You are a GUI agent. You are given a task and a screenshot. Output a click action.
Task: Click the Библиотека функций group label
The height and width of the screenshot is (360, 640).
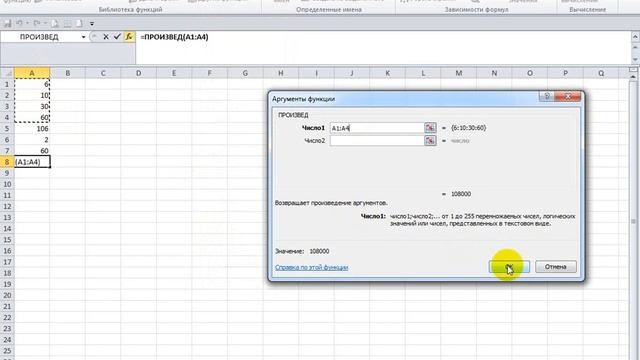pyautogui.click(x=130, y=9)
